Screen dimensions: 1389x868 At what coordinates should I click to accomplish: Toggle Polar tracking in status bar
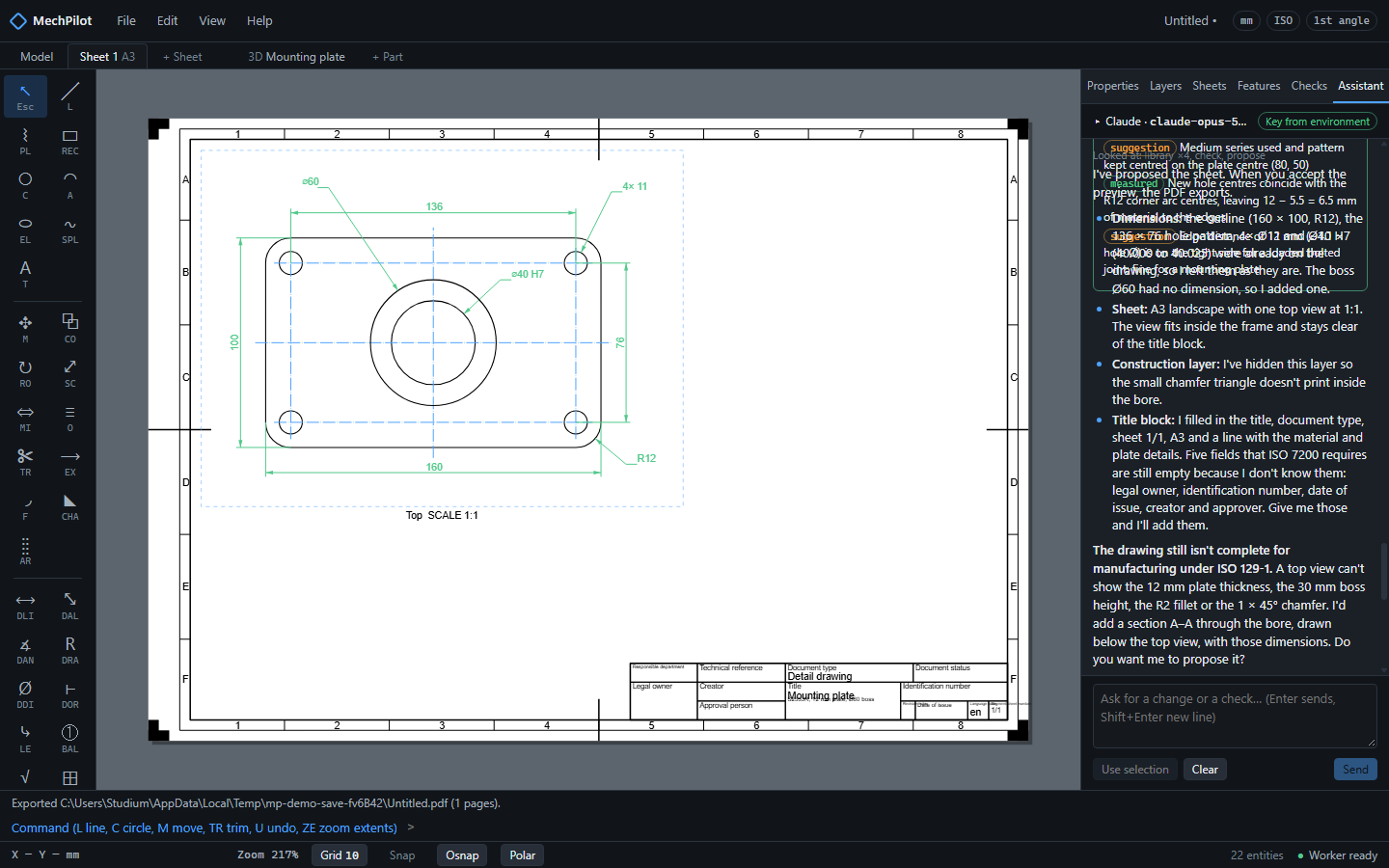click(x=523, y=855)
